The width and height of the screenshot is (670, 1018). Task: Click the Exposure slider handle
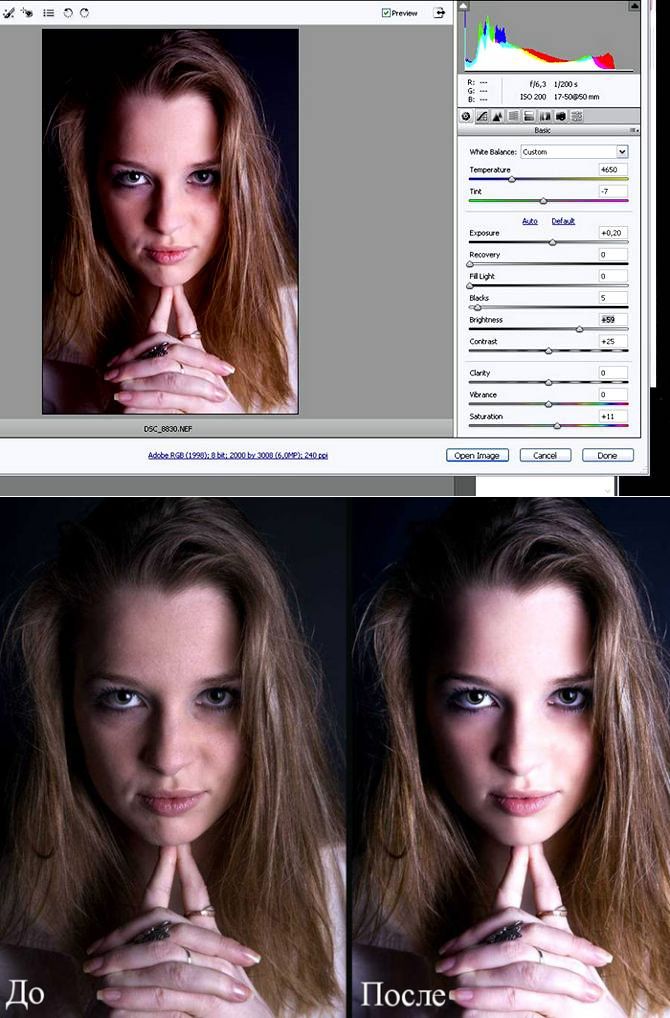click(552, 243)
